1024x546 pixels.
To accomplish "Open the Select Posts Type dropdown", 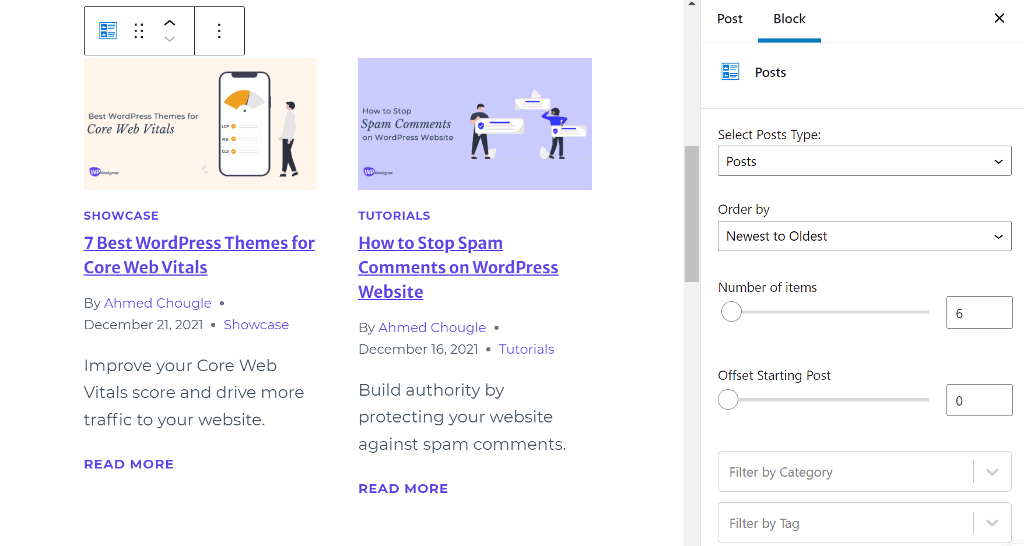I will [x=864, y=161].
